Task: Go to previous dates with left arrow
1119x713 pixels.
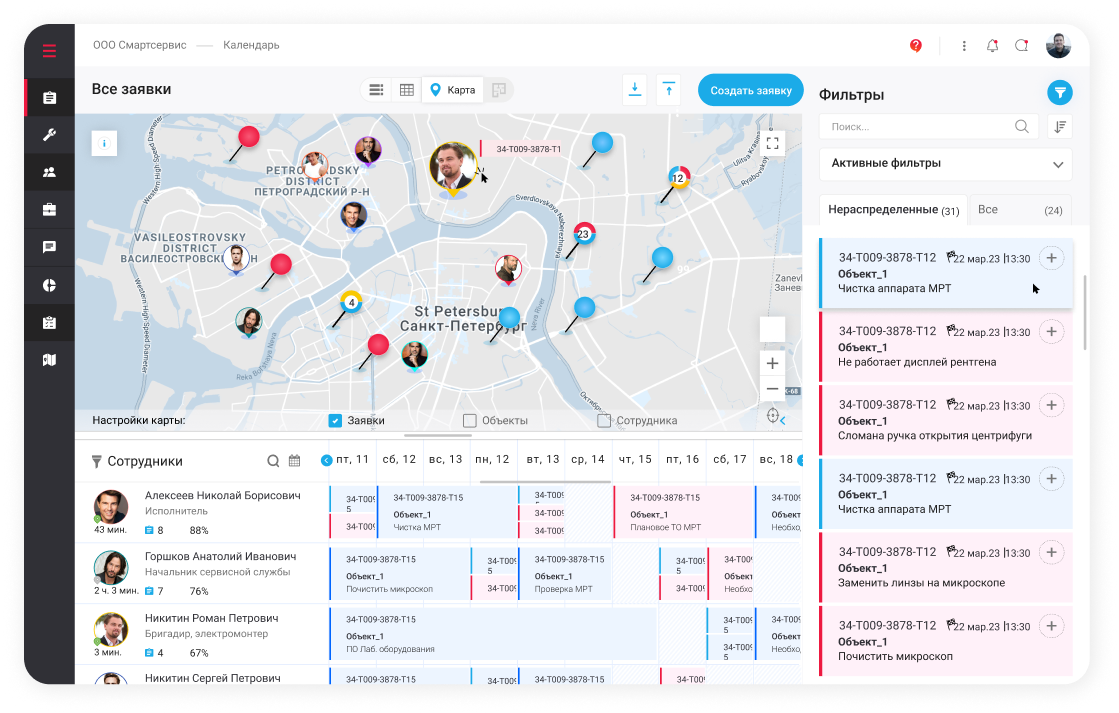Action: click(326, 460)
